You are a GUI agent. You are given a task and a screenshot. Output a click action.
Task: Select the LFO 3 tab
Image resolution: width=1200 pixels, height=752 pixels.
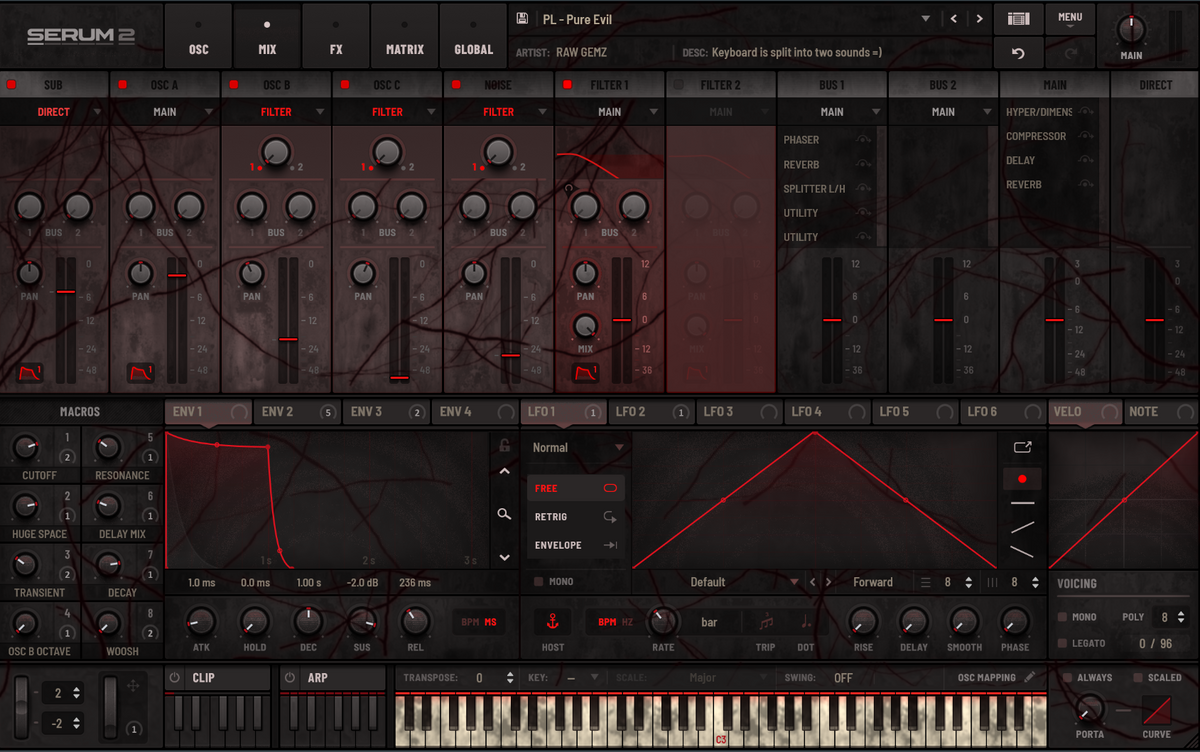click(x=740, y=411)
